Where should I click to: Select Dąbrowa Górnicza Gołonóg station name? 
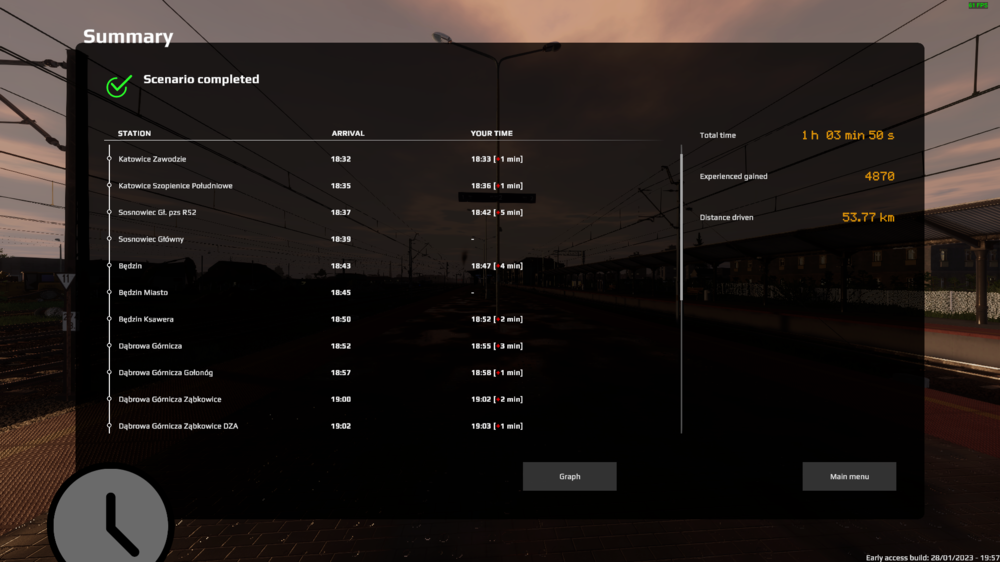tap(165, 373)
